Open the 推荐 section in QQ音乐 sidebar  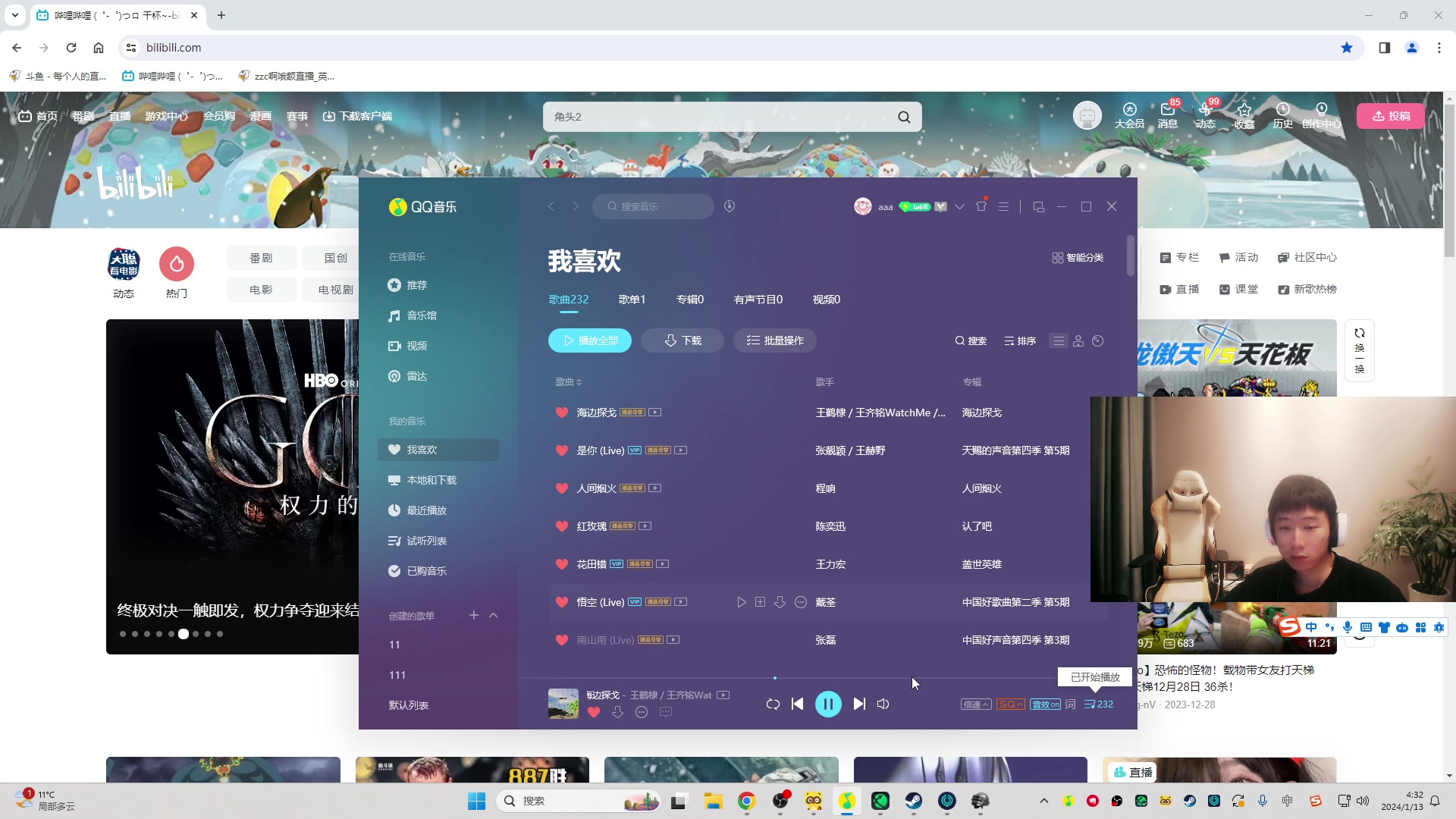point(408,285)
